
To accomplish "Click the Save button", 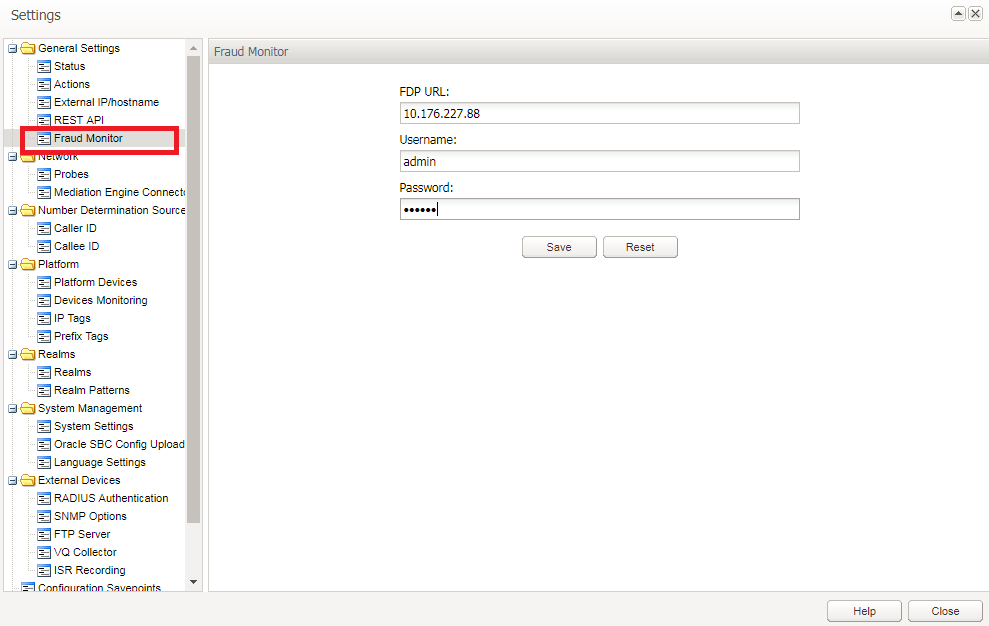I will pos(558,246).
